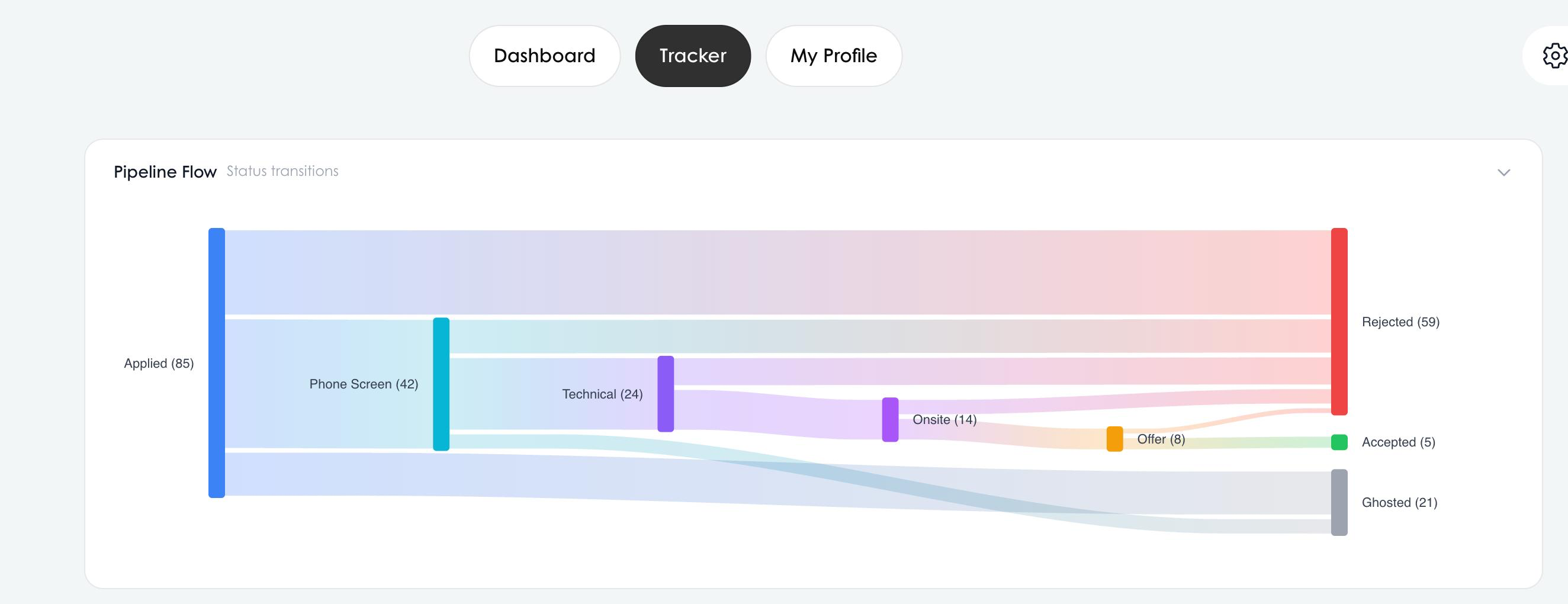1568x604 pixels.
Task: Click the red Rejected node bar
Action: click(x=1338, y=322)
